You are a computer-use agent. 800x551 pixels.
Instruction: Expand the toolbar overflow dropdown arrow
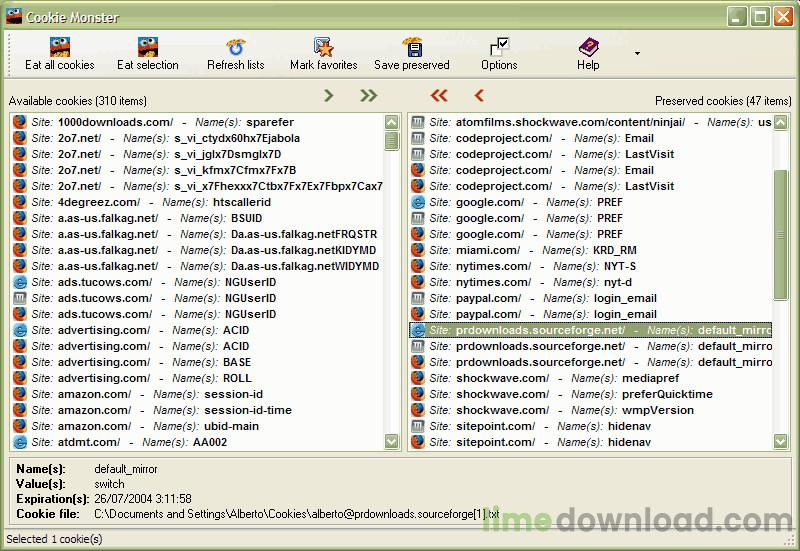[x=637, y=53]
